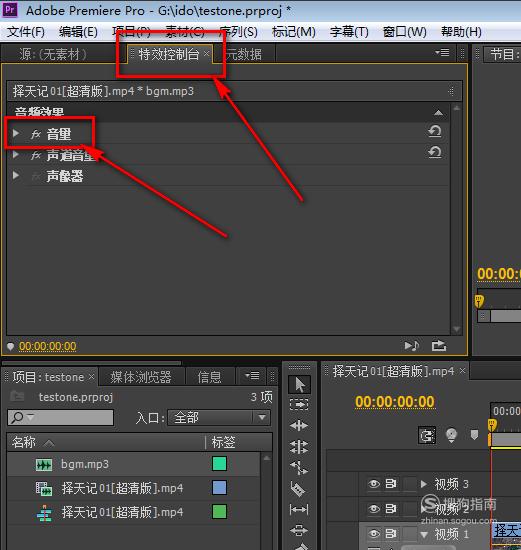Select the Ripple Edit tool
Screen dimensions: 521x550
[299, 425]
